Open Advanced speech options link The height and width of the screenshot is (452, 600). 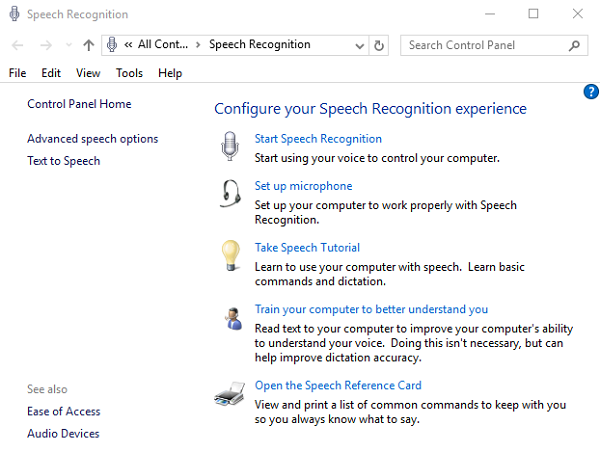[92, 139]
